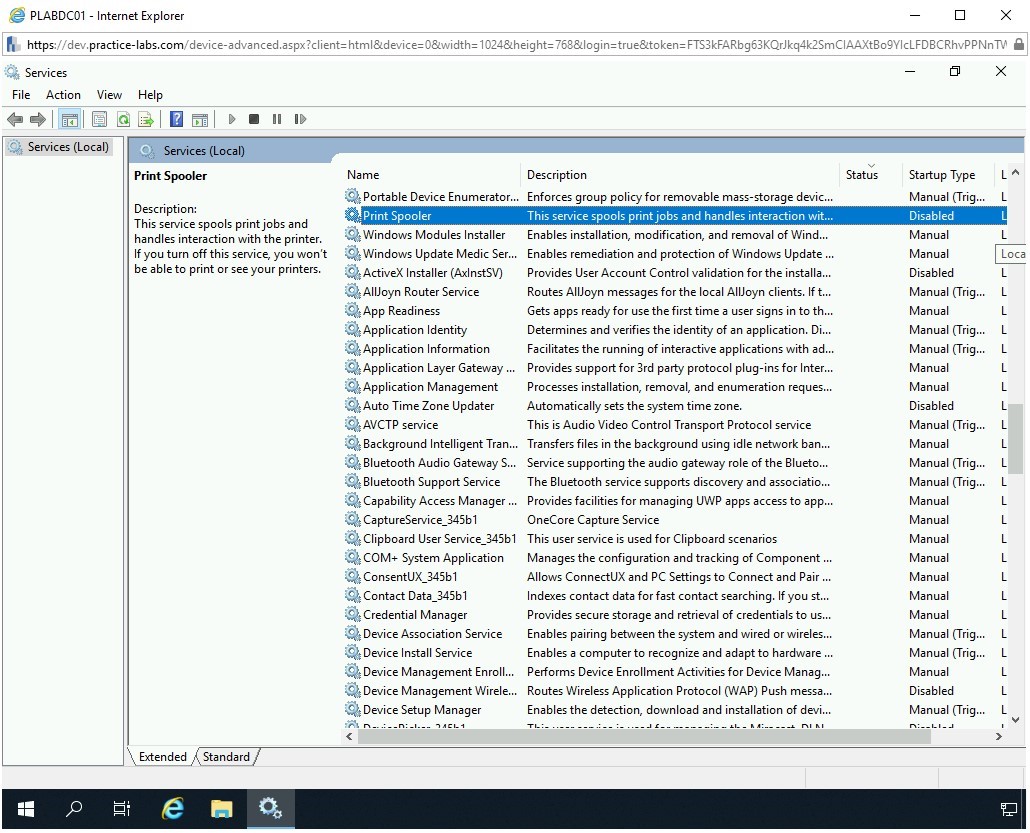
Task: Click the Pause Service toolbar icon
Action: click(277, 119)
